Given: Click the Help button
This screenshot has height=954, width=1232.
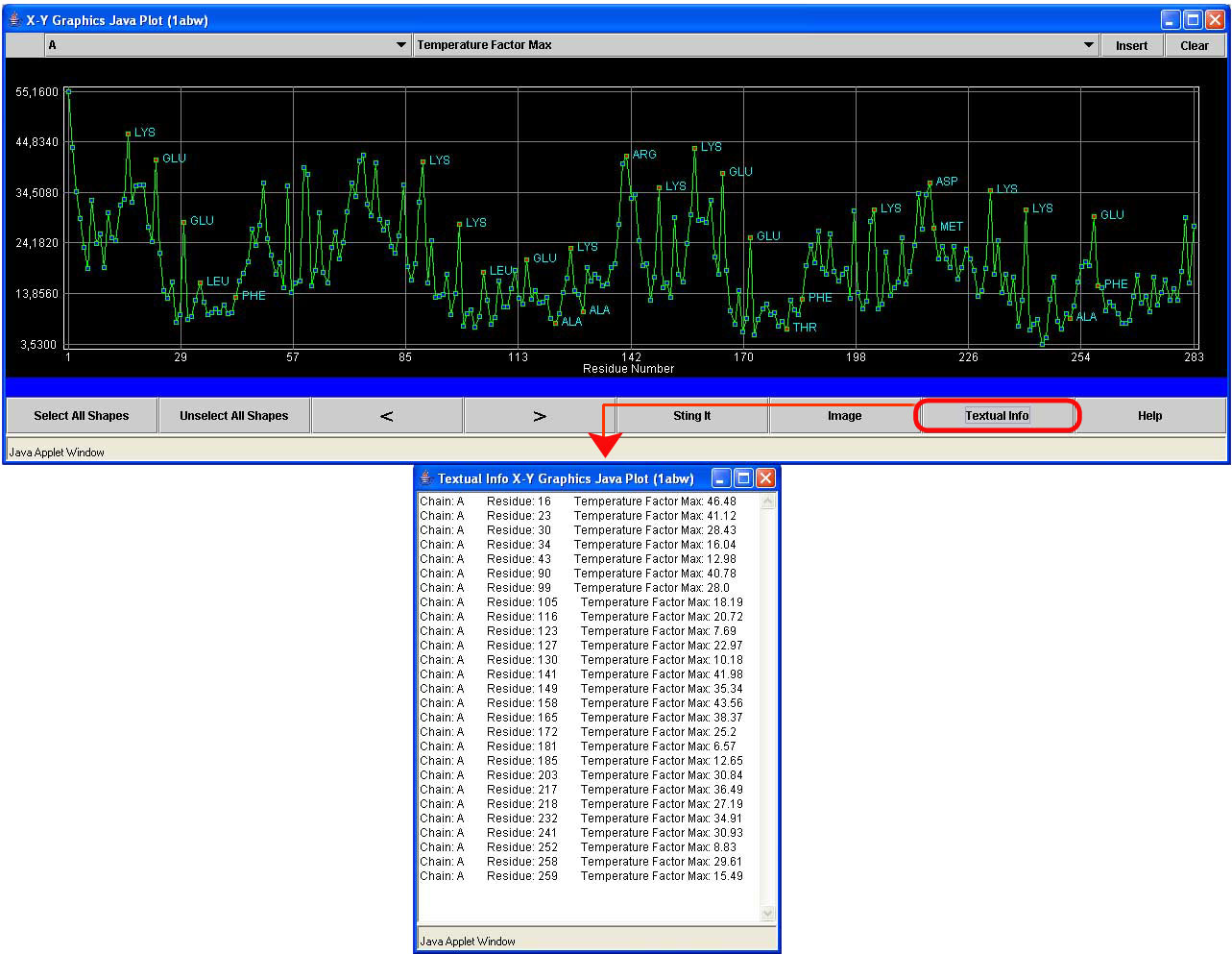Looking at the screenshot, I should point(1150,416).
